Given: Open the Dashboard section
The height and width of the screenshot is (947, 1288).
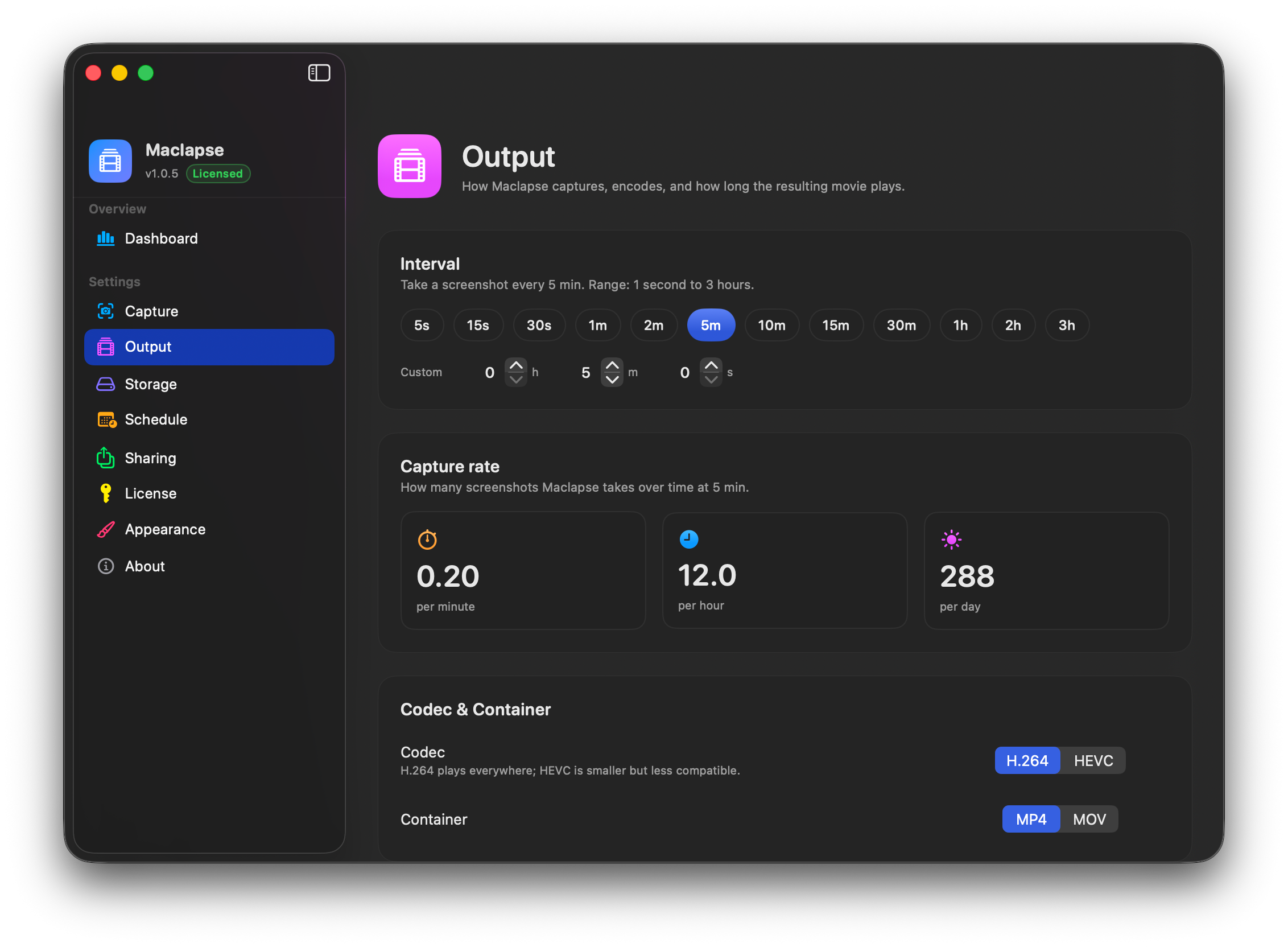Looking at the screenshot, I should click(209, 238).
